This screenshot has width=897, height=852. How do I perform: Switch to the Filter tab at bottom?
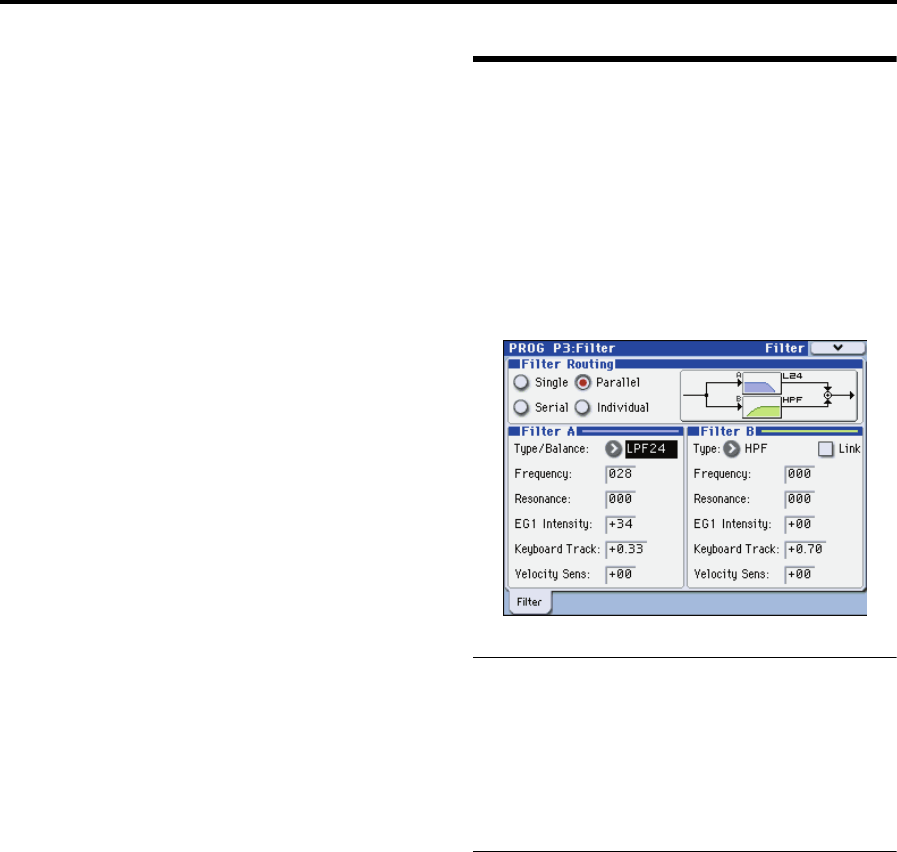[x=529, y=602]
